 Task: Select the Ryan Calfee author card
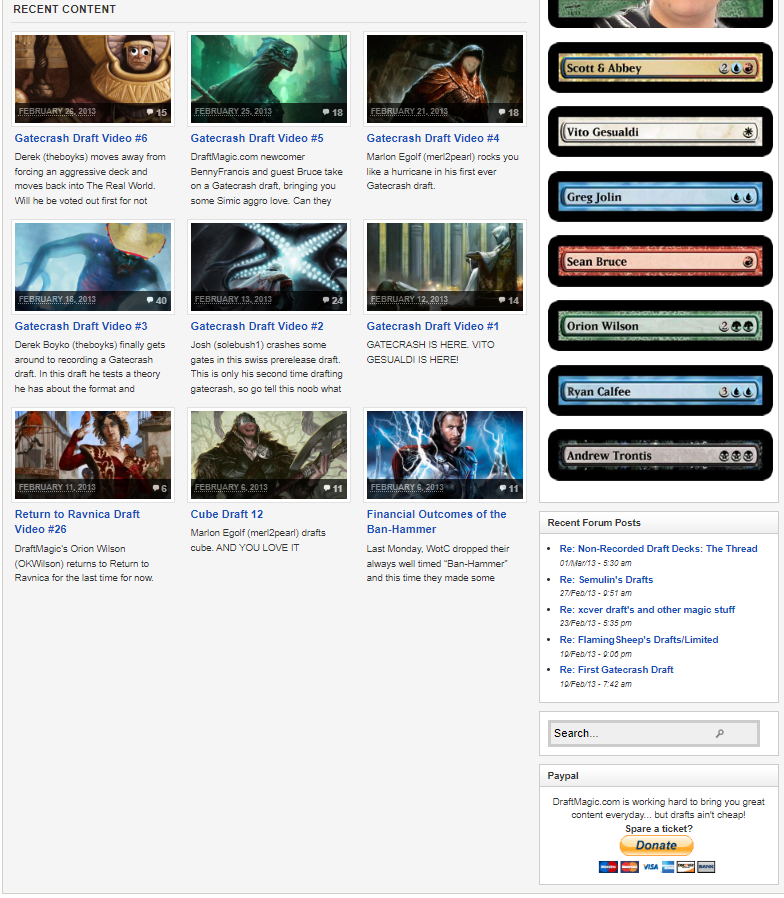pos(660,391)
